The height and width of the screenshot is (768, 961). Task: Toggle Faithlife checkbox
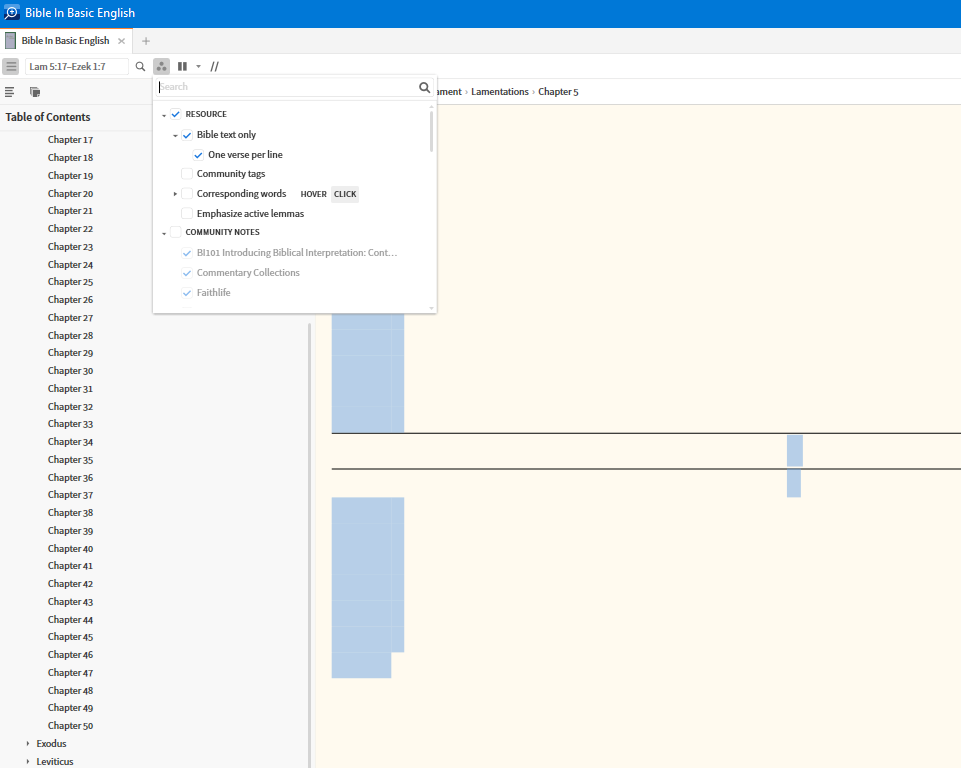187,293
